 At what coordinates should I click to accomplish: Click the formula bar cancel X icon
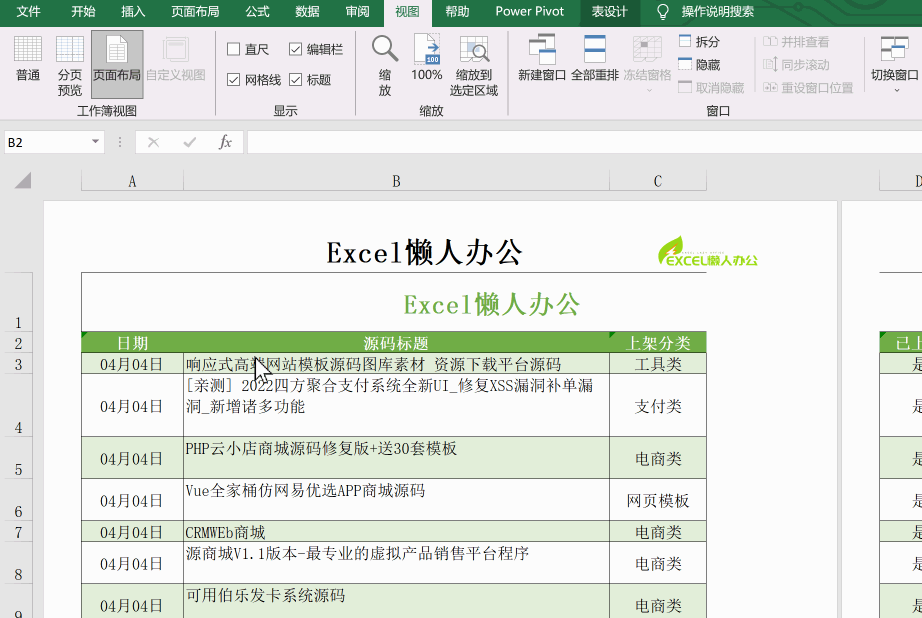coord(153,142)
